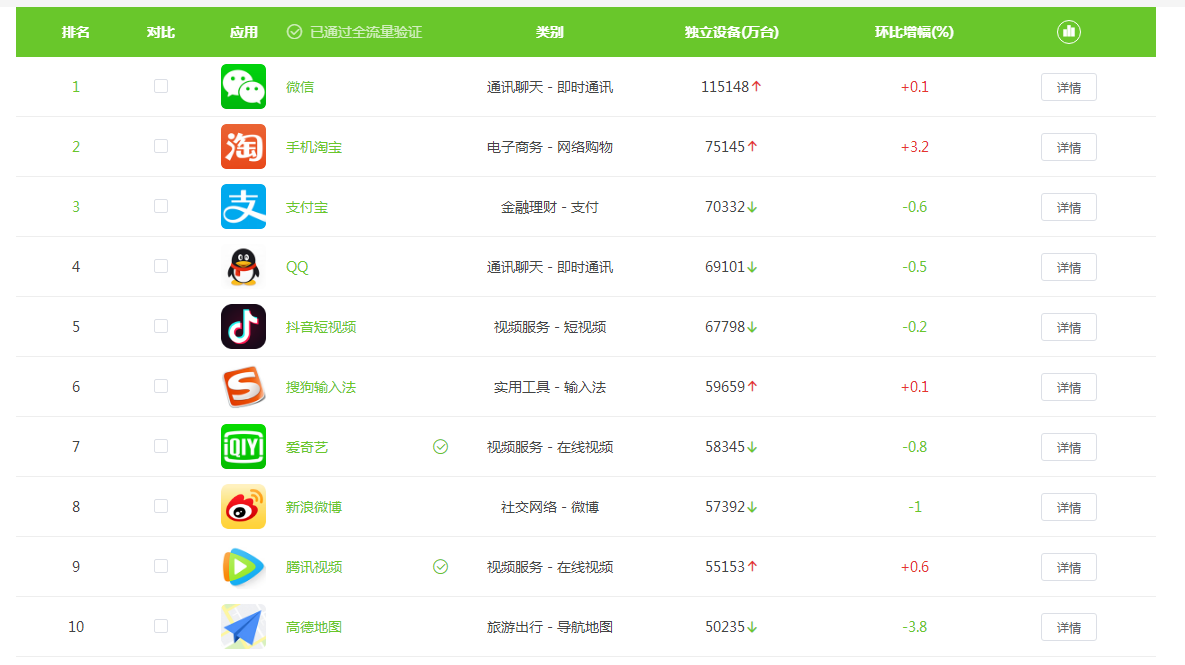Open 详情 for 新浪微博 row

[1069, 507]
